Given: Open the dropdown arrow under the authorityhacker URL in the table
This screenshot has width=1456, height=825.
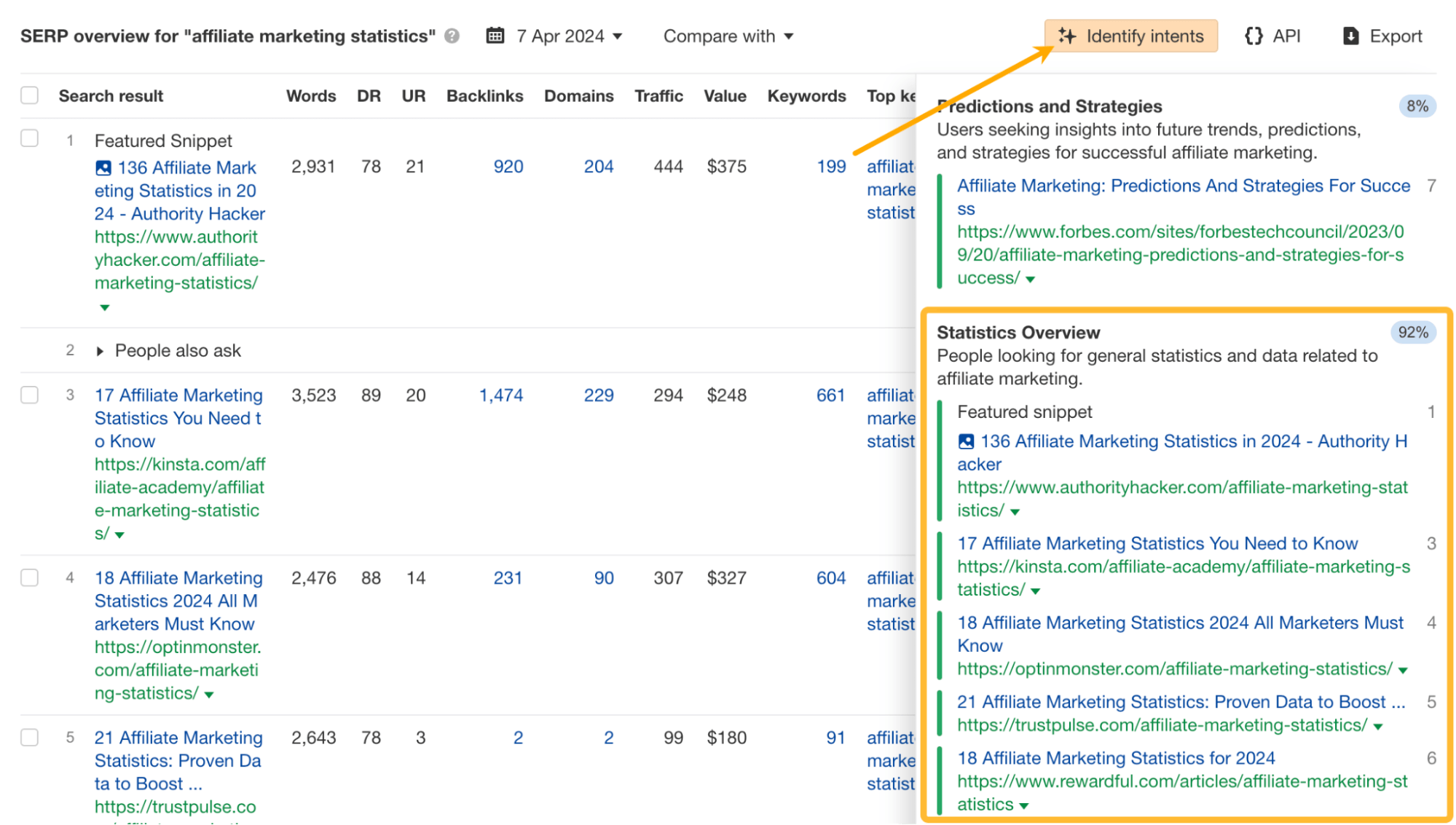Looking at the screenshot, I should [x=104, y=307].
